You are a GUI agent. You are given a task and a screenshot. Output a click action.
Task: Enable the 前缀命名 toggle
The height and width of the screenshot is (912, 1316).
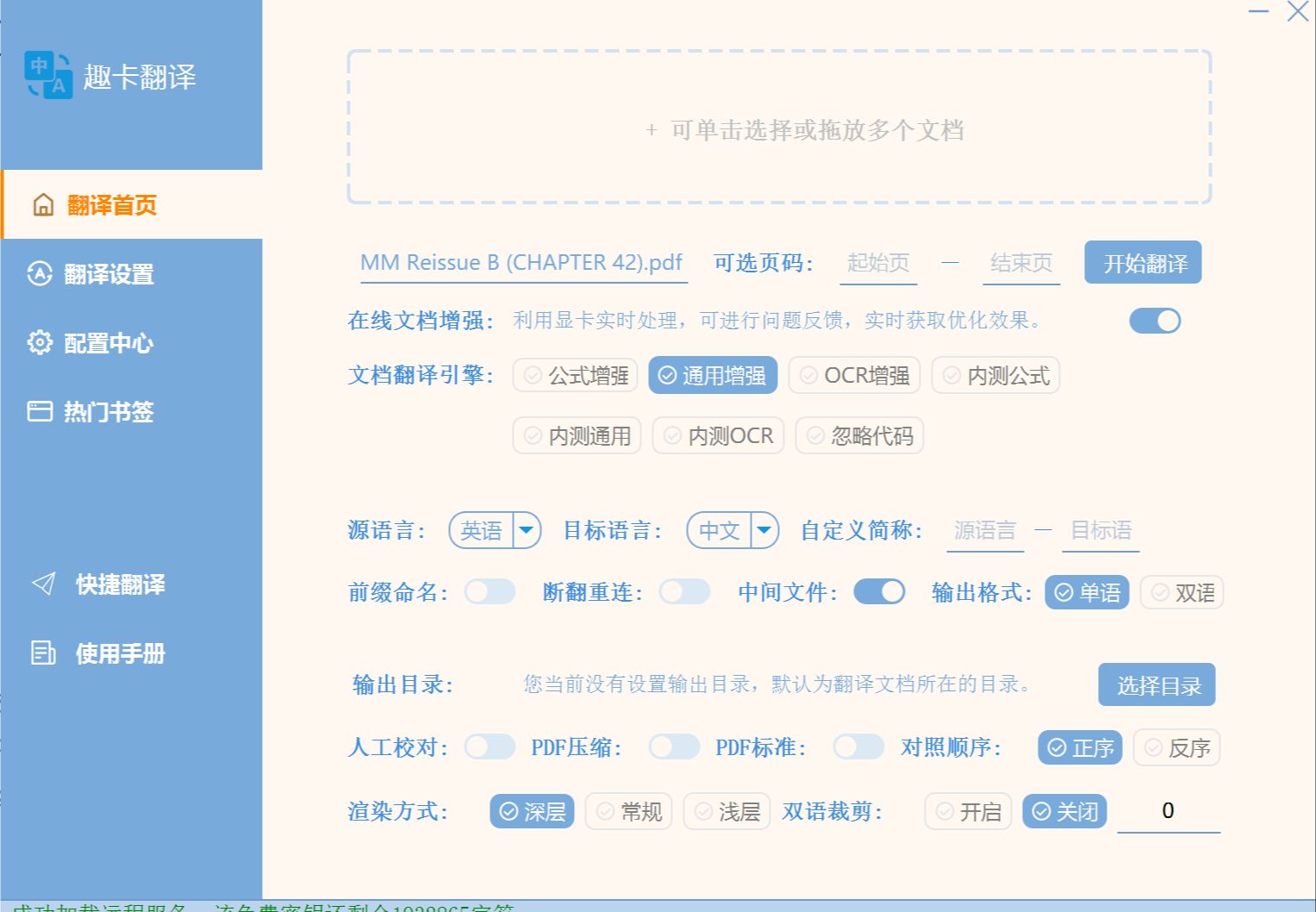[x=490, y=591]
